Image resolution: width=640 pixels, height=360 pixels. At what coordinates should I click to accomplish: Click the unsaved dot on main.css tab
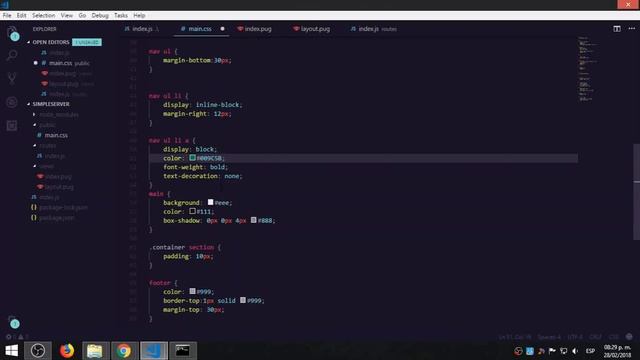coord(222,29)
